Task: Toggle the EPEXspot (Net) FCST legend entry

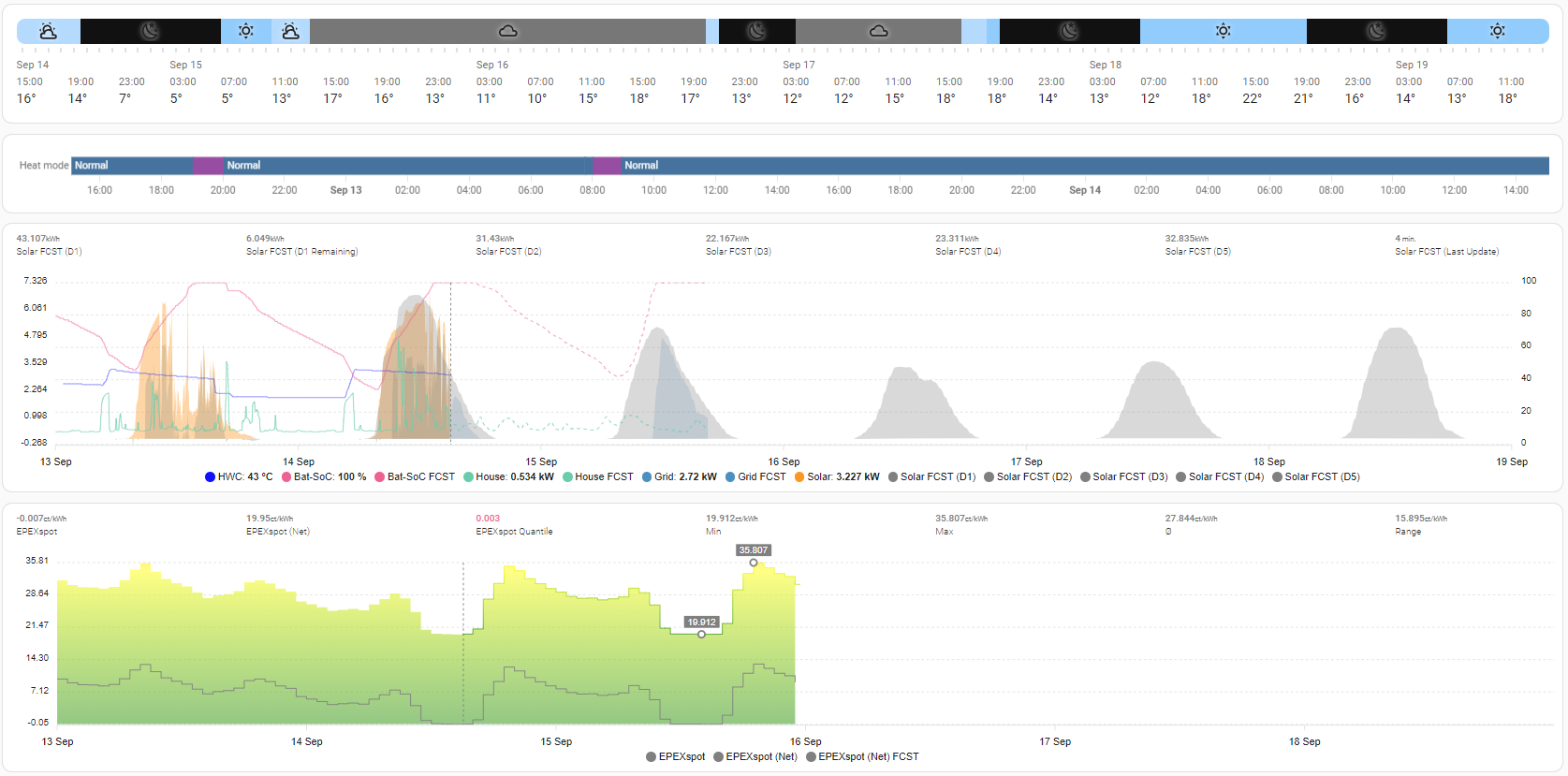Action: pos(862,756)
